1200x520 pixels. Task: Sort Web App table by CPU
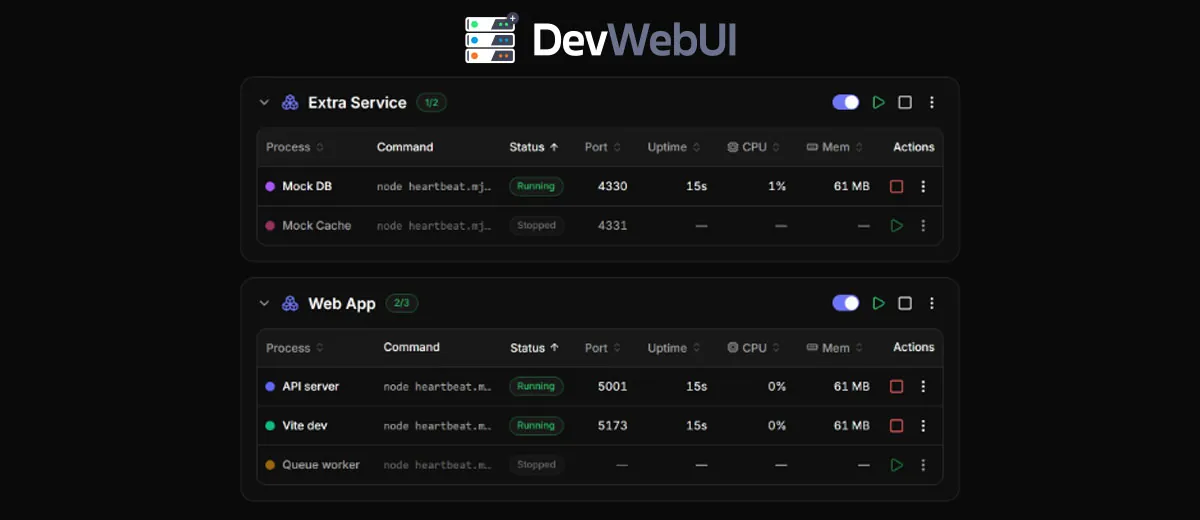(x=753, y=348)
